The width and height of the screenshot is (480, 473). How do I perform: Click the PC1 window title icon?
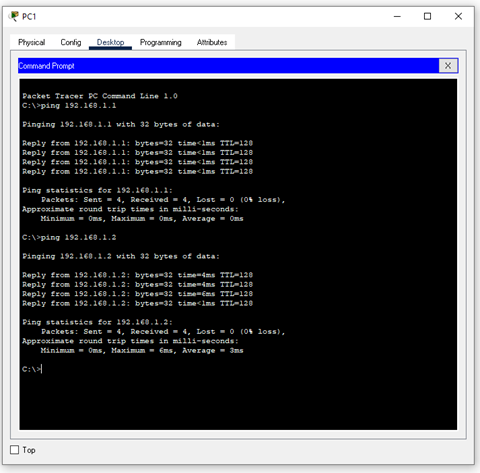coord(13,16)
